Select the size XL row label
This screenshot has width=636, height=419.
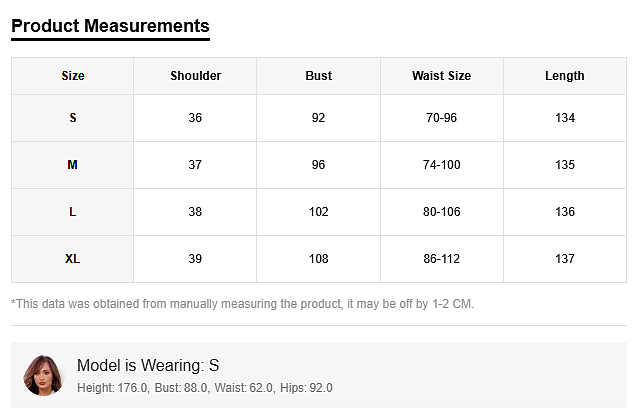(73, 259)
